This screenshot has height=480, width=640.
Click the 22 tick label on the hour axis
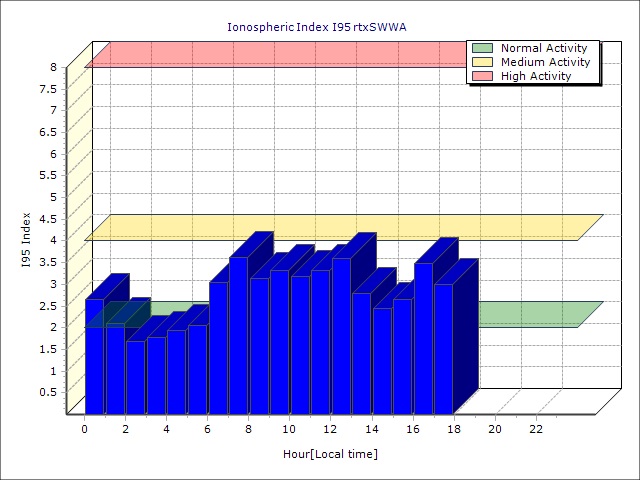[536, 429]
